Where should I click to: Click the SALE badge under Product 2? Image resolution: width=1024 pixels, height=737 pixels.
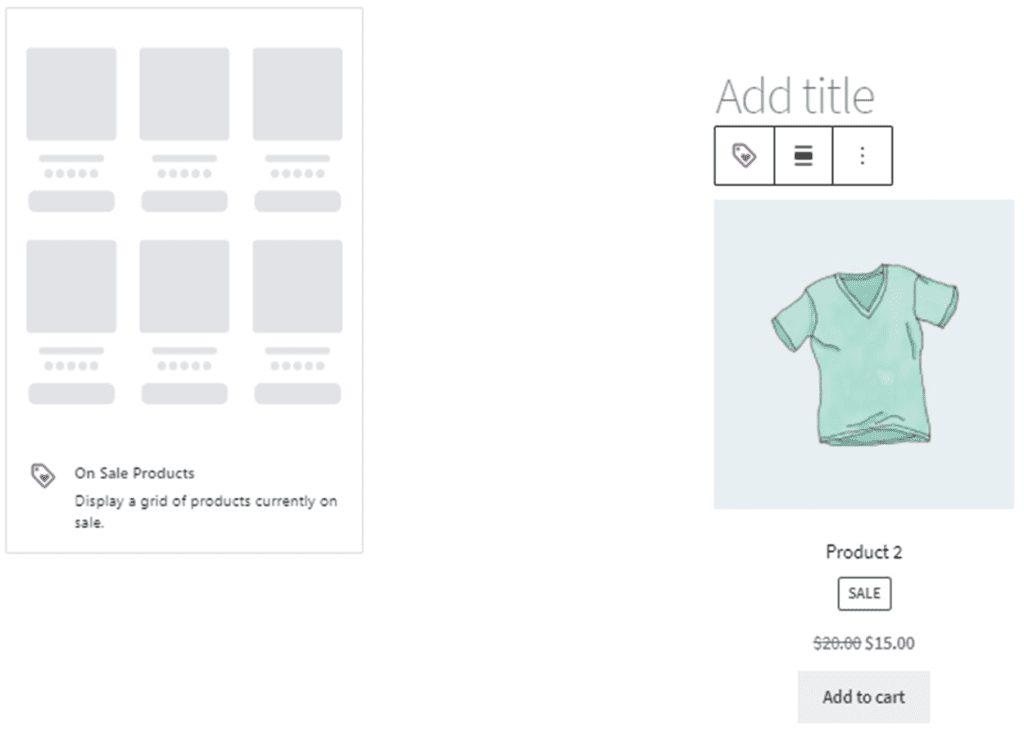pyautogui.click(x=864, y=593)
